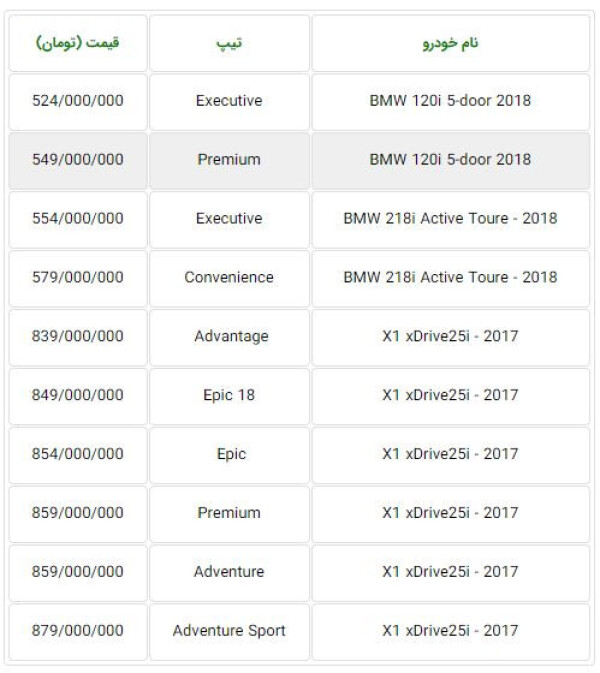Click the Convenience type cell
Image resolution: width=600 pixels, height=673 pixels.
pos(229,279)
